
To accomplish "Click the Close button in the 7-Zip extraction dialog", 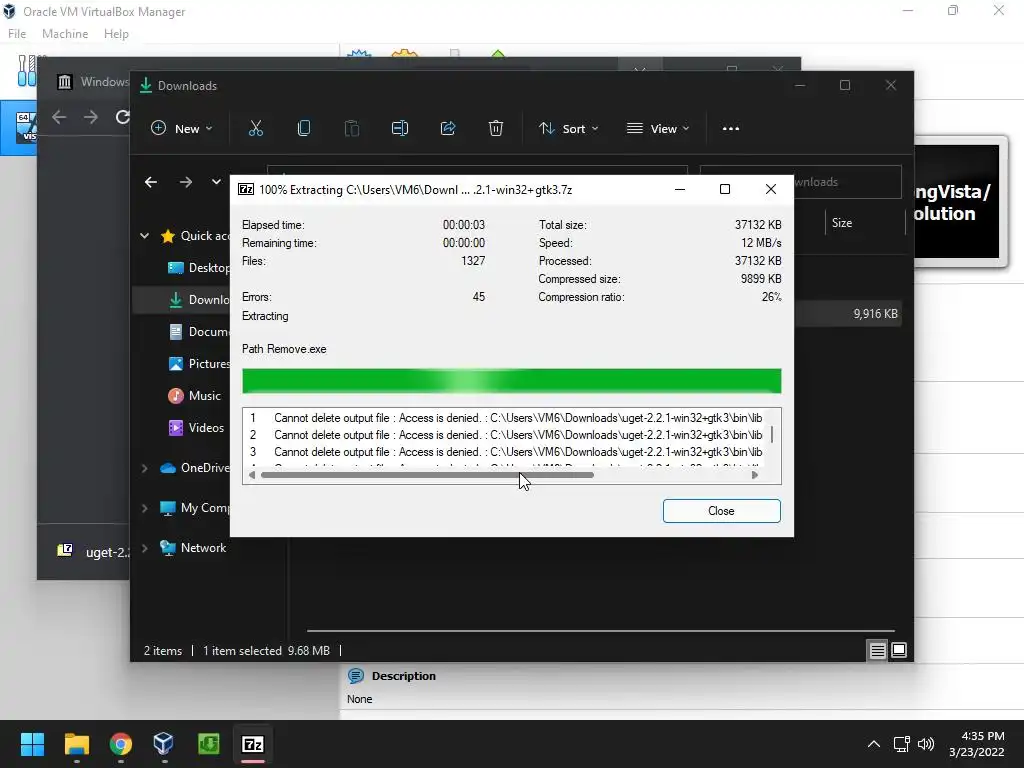I will coord(721,511).
